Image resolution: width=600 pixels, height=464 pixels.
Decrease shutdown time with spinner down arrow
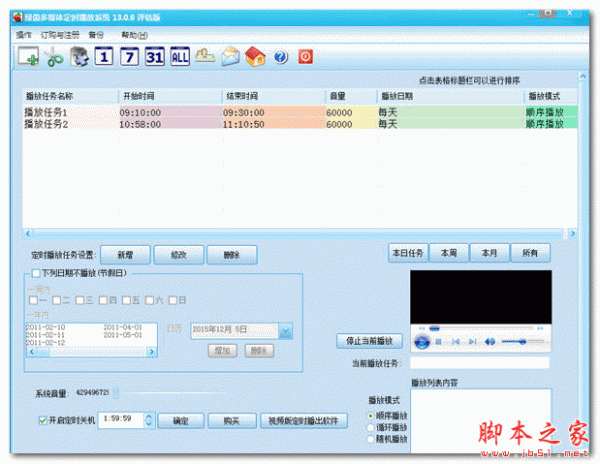[149, 424]
